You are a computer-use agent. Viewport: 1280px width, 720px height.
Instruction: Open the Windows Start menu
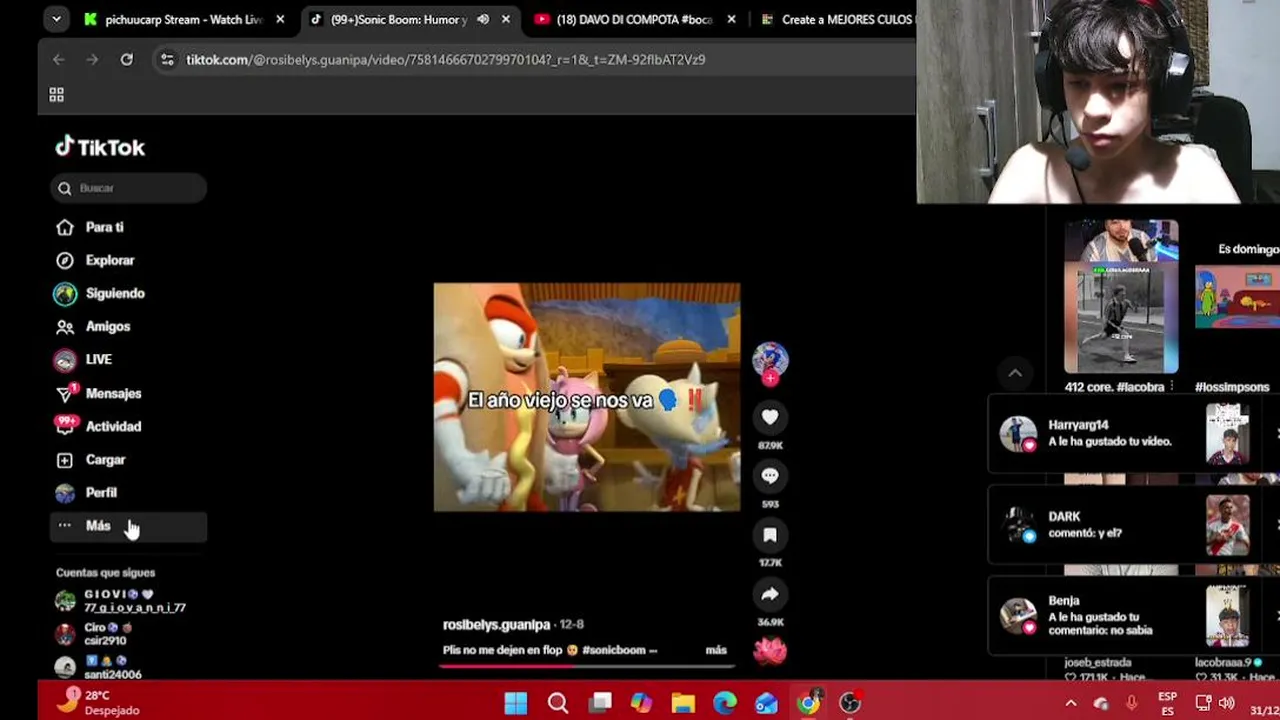[516, 703]
